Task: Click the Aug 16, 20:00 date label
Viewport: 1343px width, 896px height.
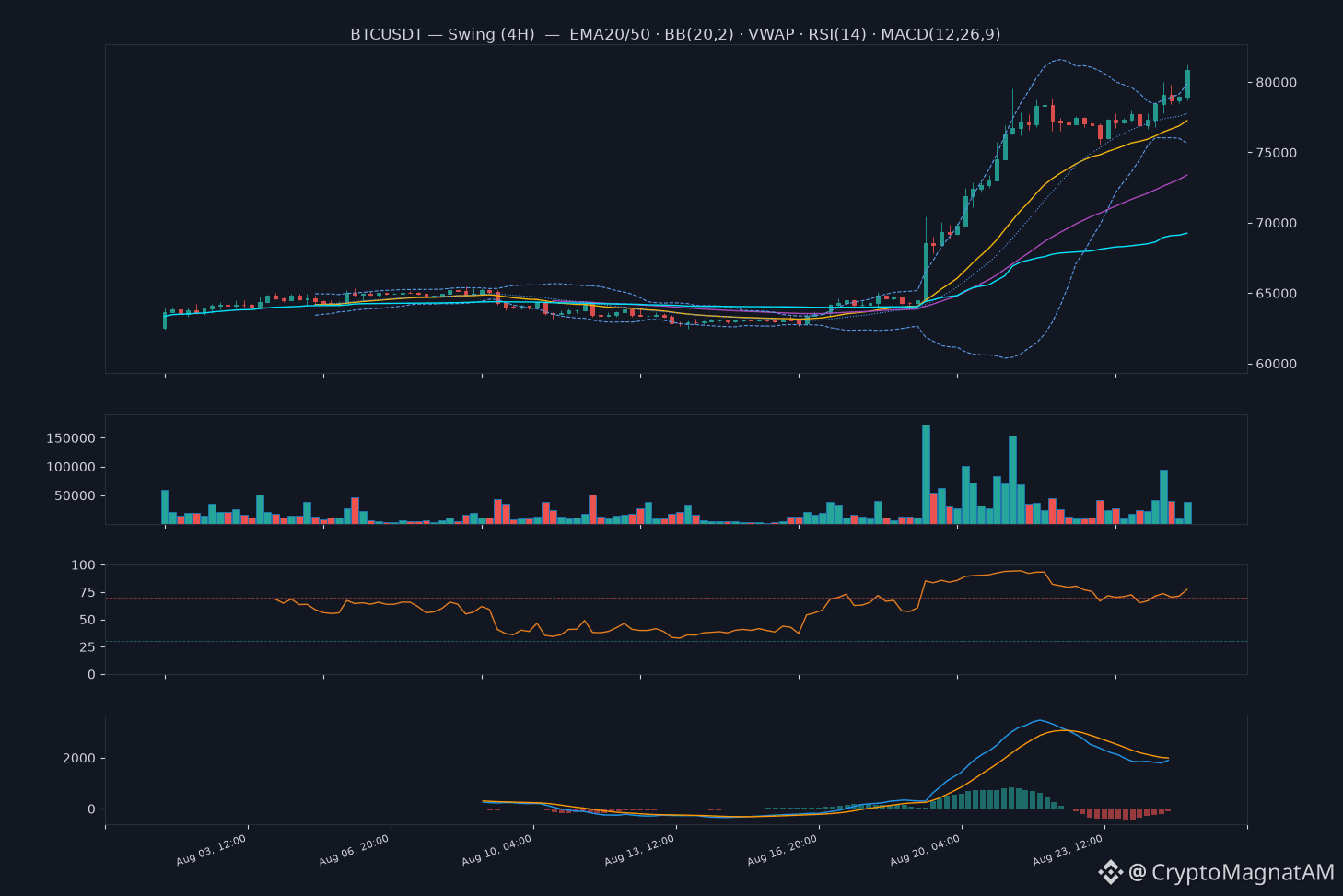Action: tap(783, 850)
